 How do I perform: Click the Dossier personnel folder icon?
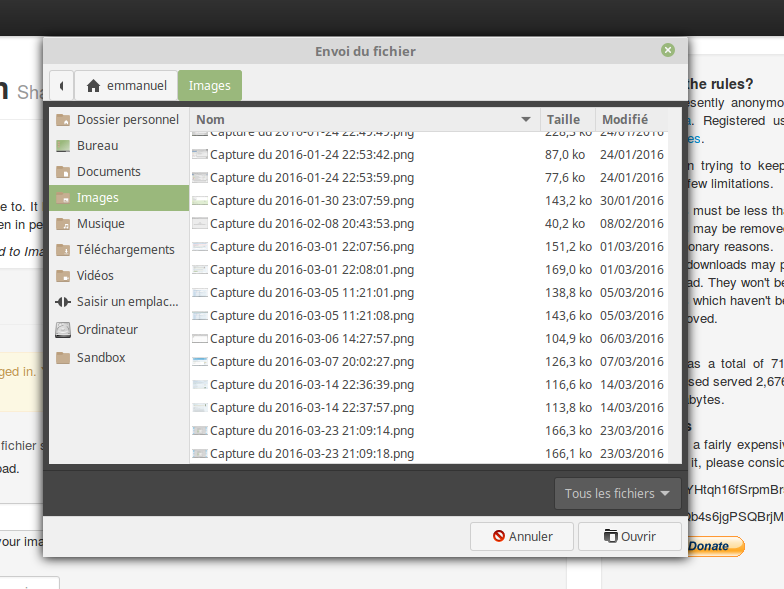click(63, 120)
